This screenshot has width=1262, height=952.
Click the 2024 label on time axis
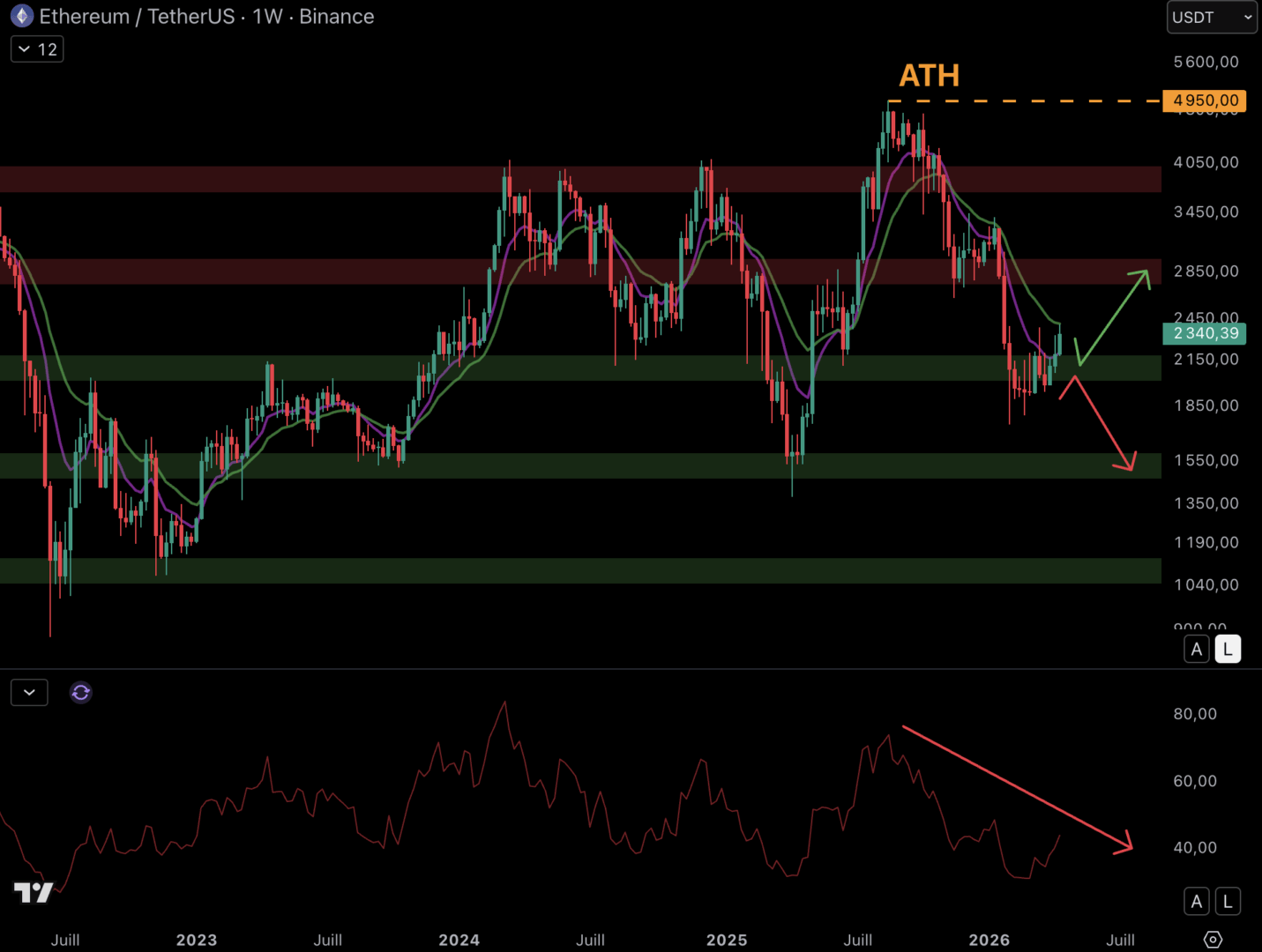click(459, 940)
